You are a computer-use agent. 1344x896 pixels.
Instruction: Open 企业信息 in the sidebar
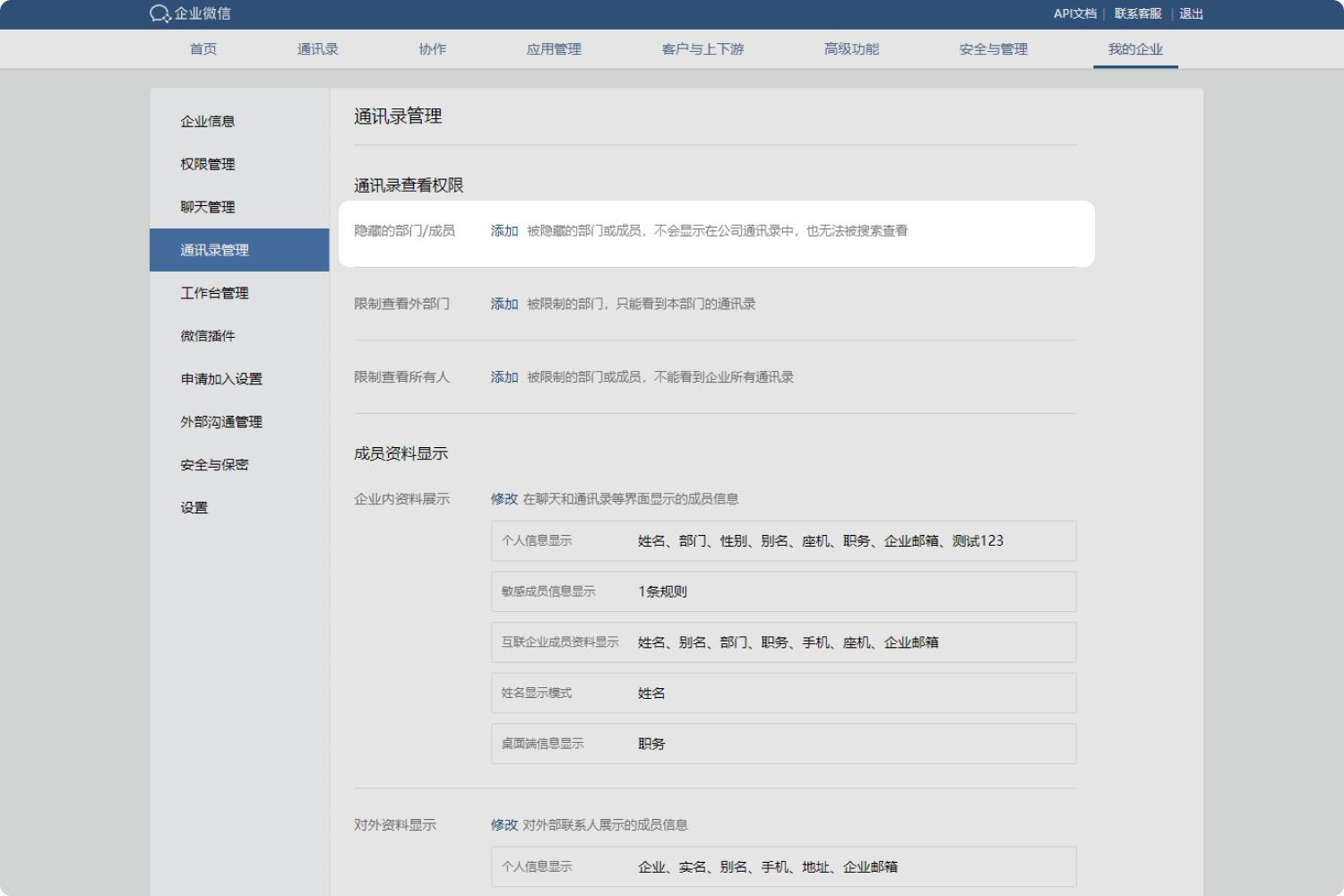point(208,121)
